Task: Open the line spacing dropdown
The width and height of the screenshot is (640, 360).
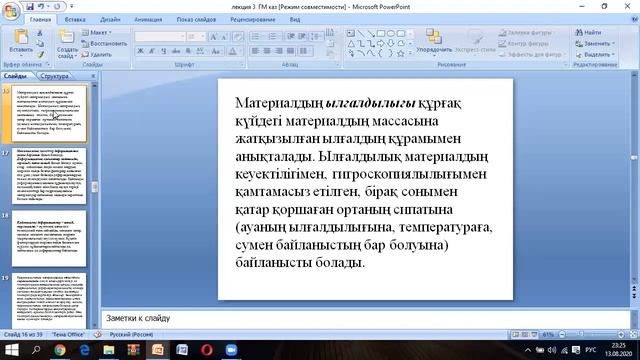Action: [x=316, y=37]
